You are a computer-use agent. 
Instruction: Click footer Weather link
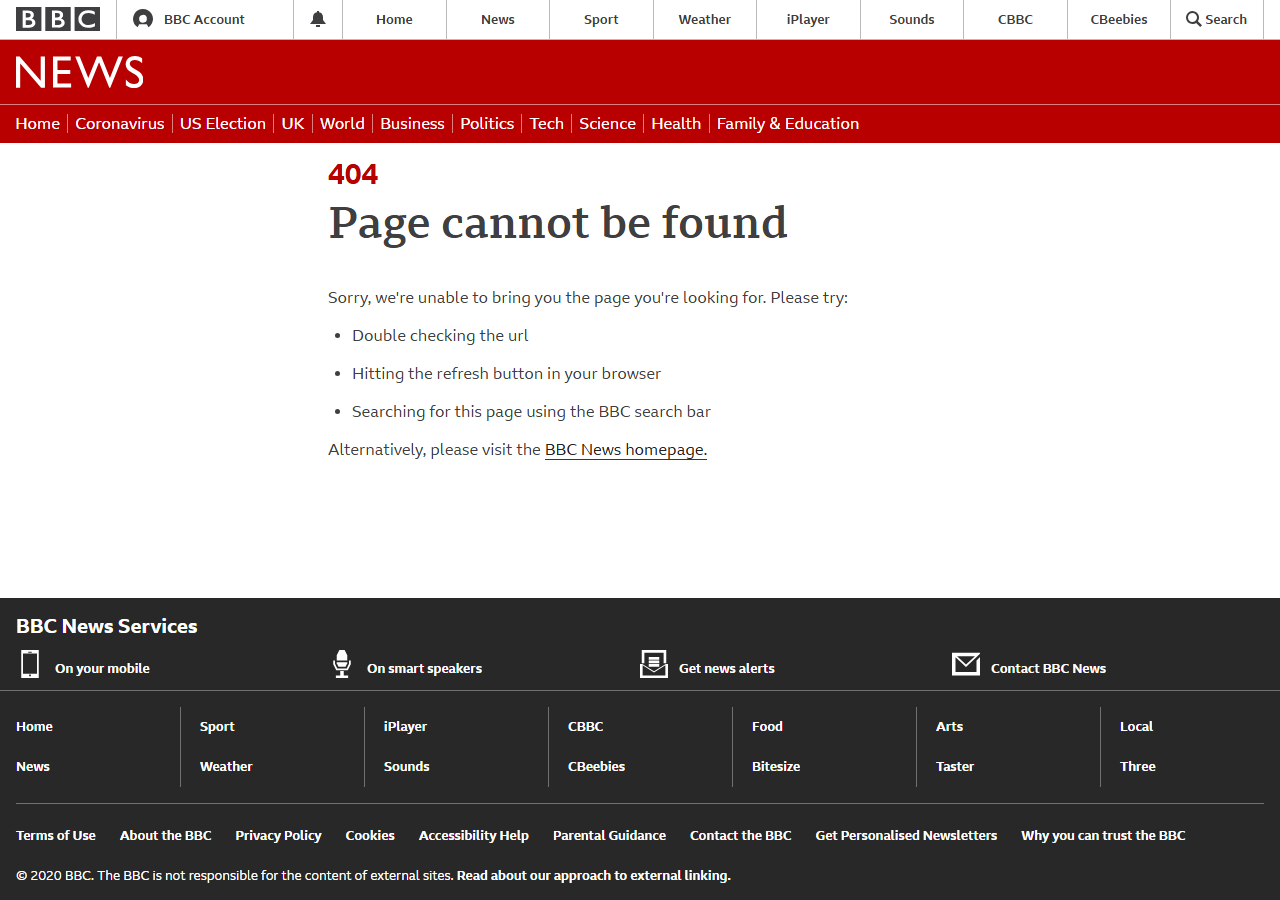[x=226, y=766]
